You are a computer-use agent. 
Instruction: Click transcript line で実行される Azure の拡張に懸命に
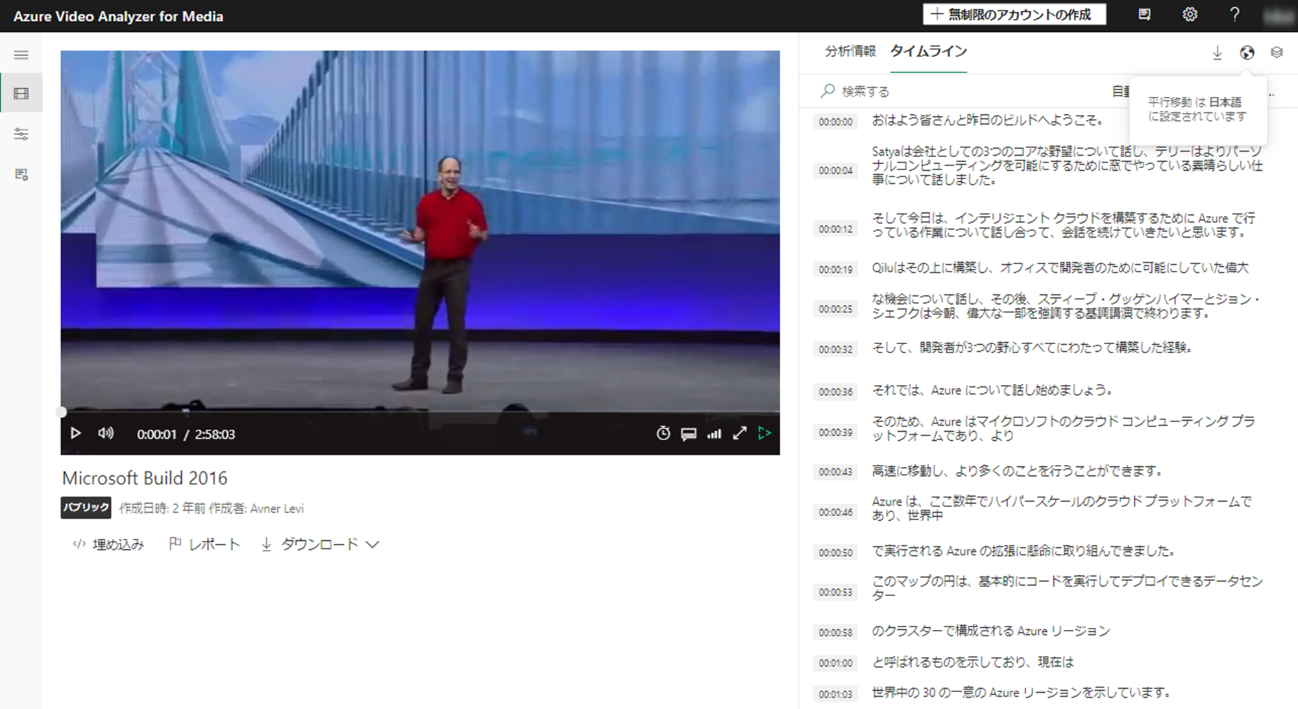1023,551
